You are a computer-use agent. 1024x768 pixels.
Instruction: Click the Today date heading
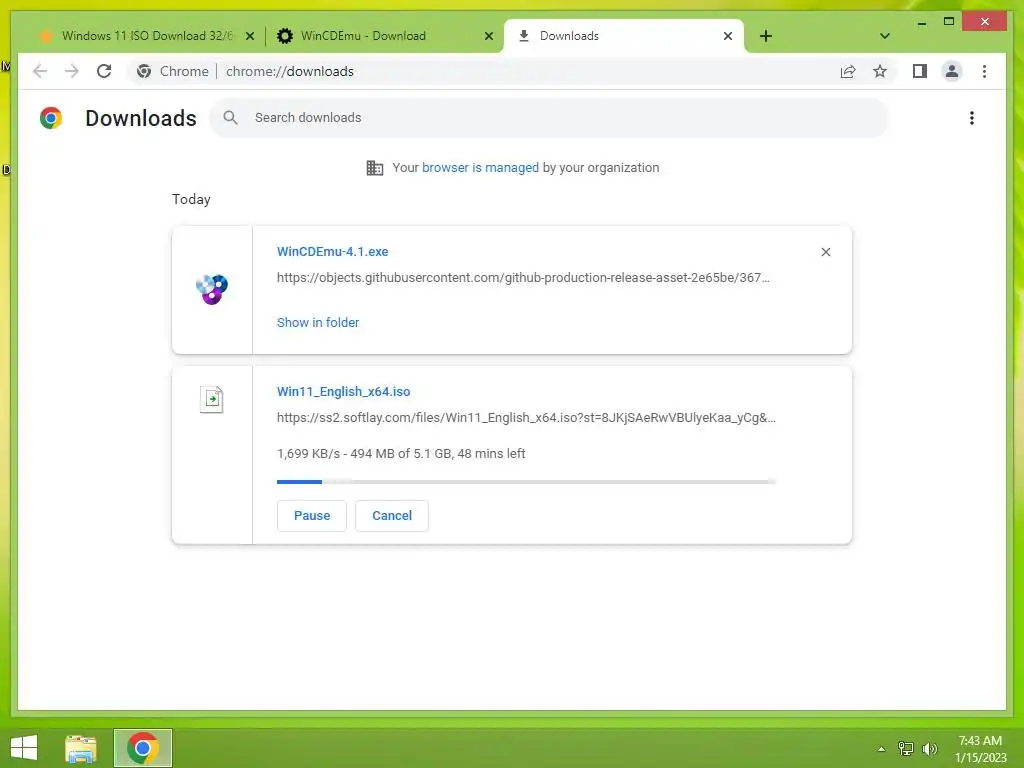(x=191, y=199)
